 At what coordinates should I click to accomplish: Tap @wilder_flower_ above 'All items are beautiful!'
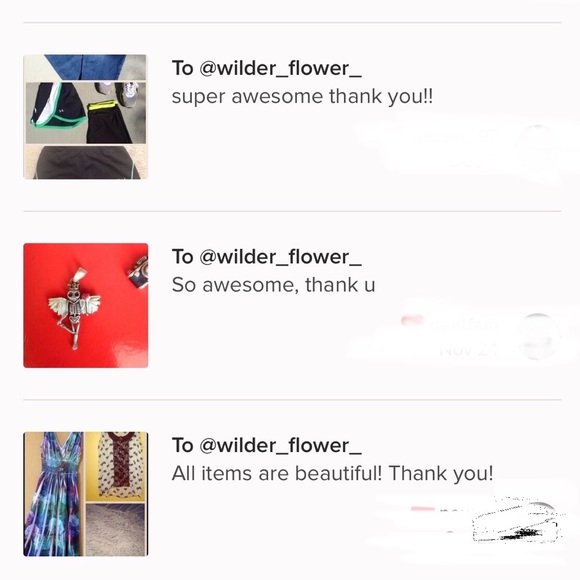(280, 446)
